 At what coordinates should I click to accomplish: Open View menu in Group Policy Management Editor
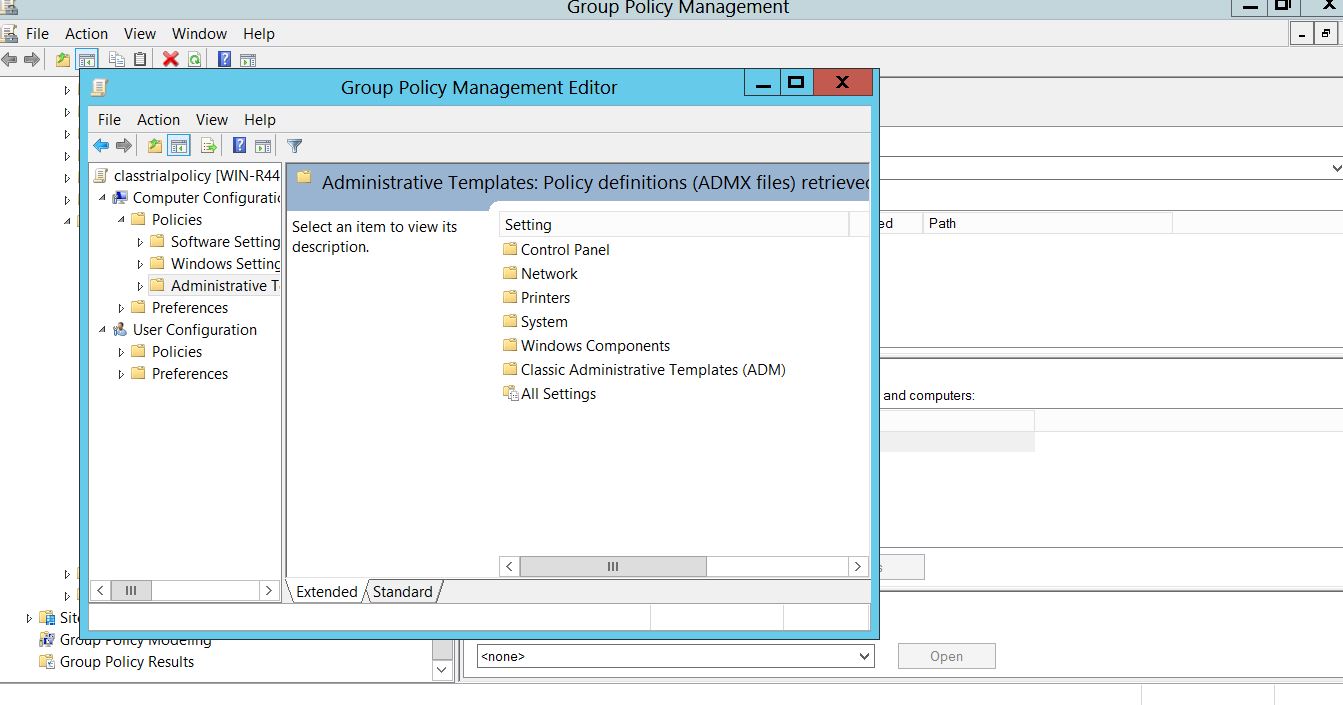pos(212,120)
